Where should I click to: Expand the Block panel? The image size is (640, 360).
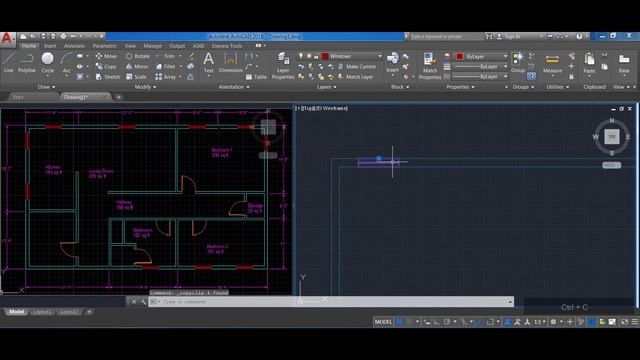tap(400, 87)
